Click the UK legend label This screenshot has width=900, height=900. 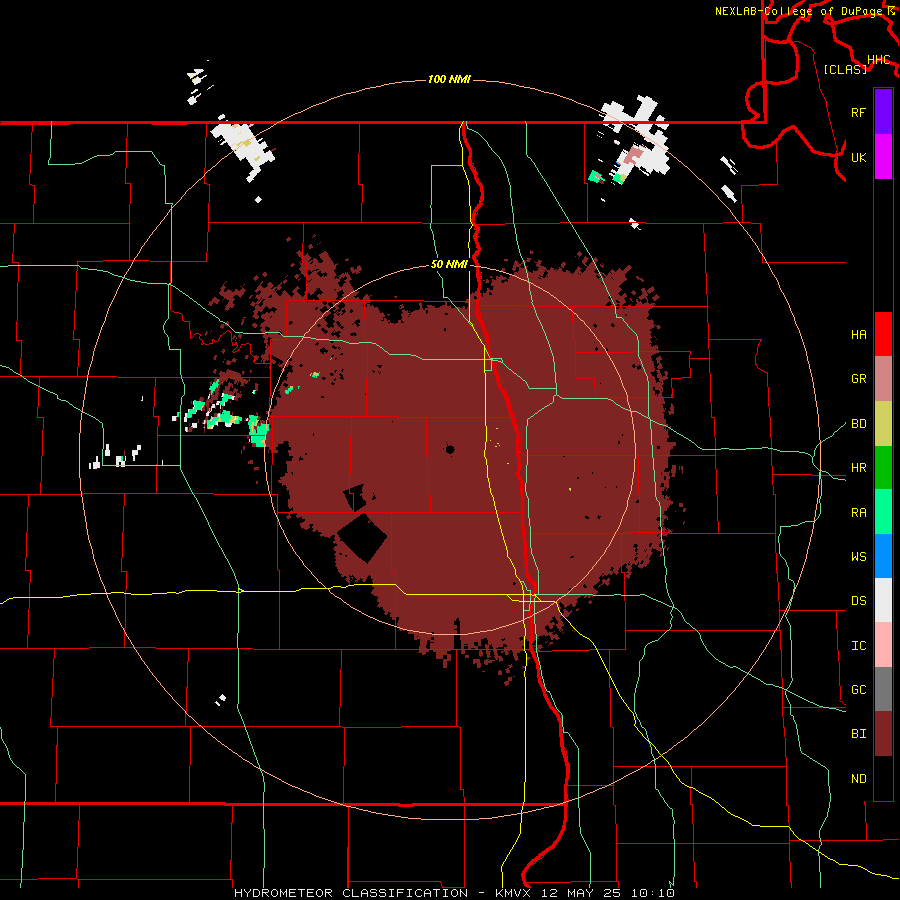[x=859, y=157]
